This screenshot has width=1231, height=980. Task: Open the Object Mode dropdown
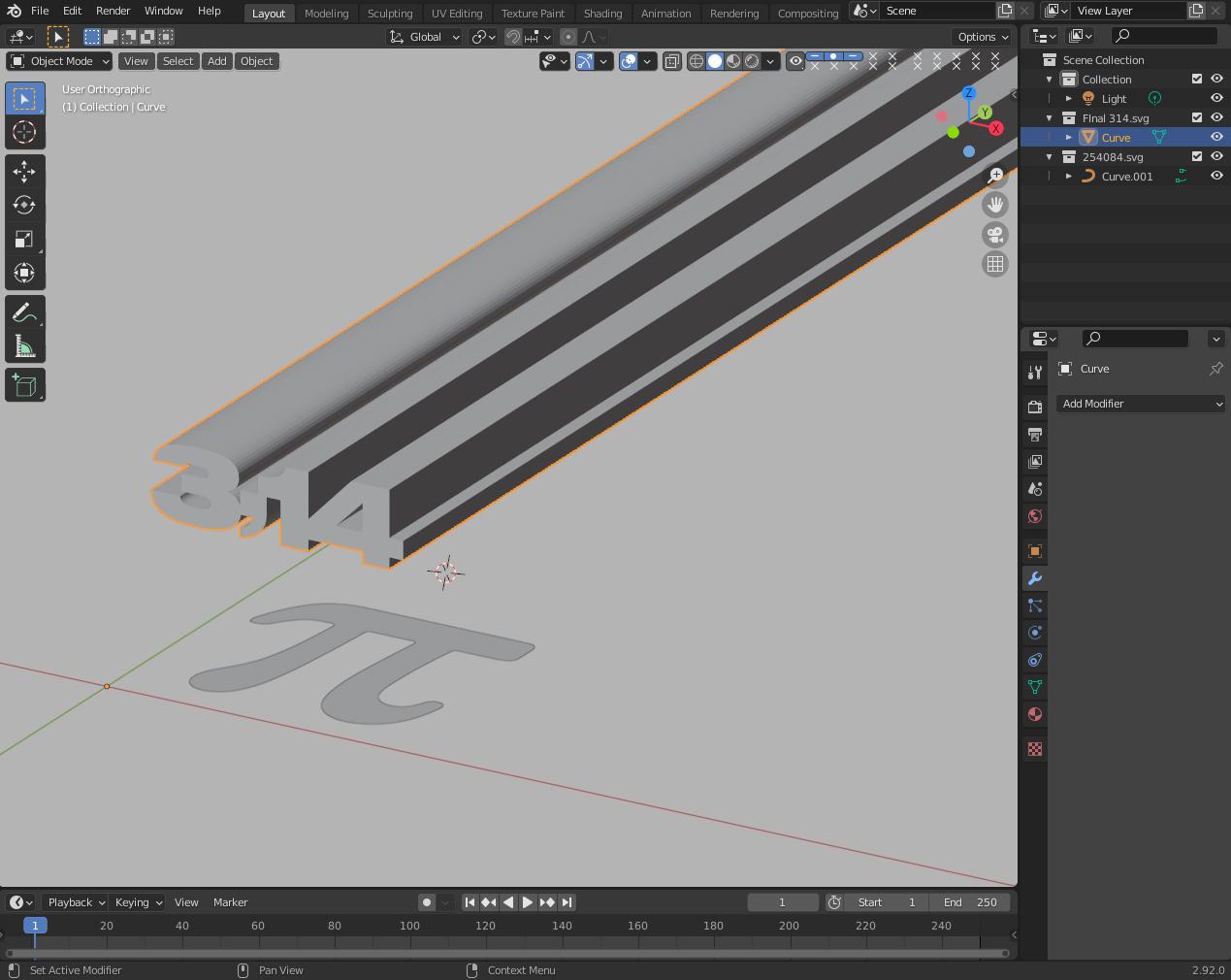59,61
